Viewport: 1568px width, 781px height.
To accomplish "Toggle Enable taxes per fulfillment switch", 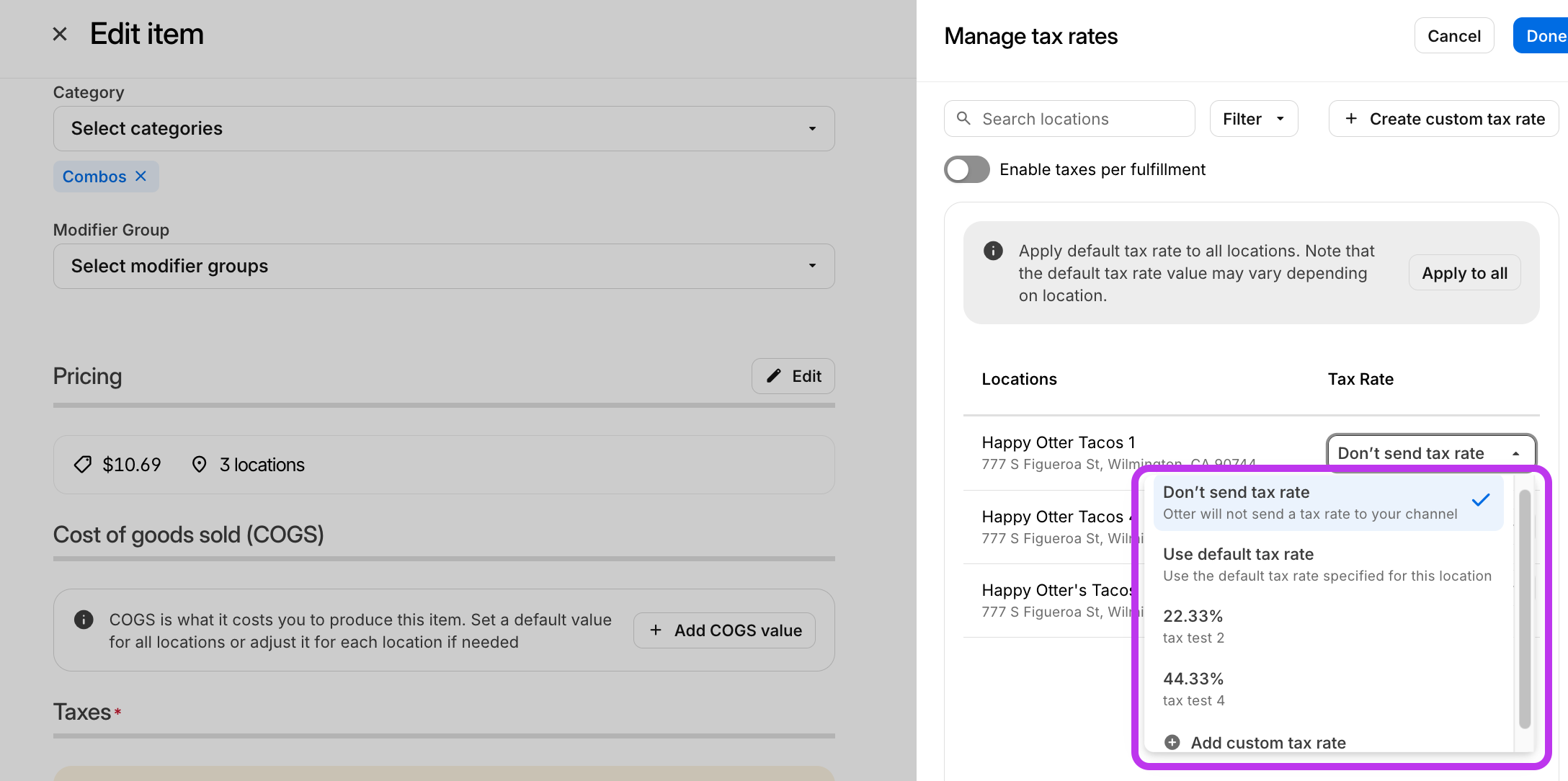I will 967,169.
